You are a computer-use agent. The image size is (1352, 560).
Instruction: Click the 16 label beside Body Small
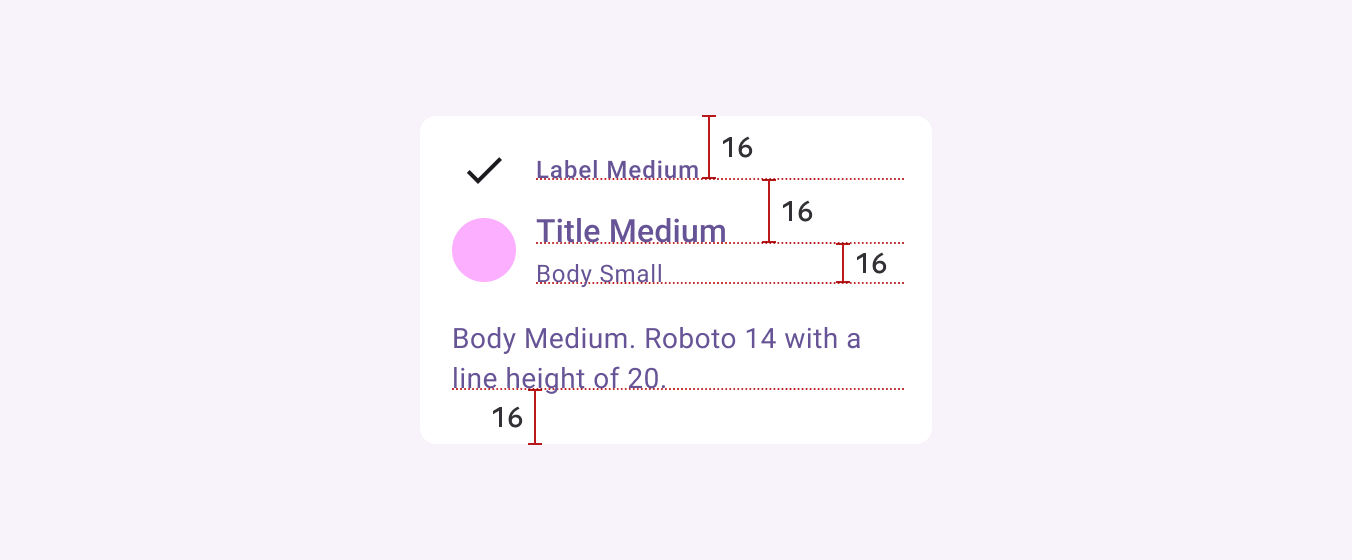pyautogui.click(x=871, y=264)
